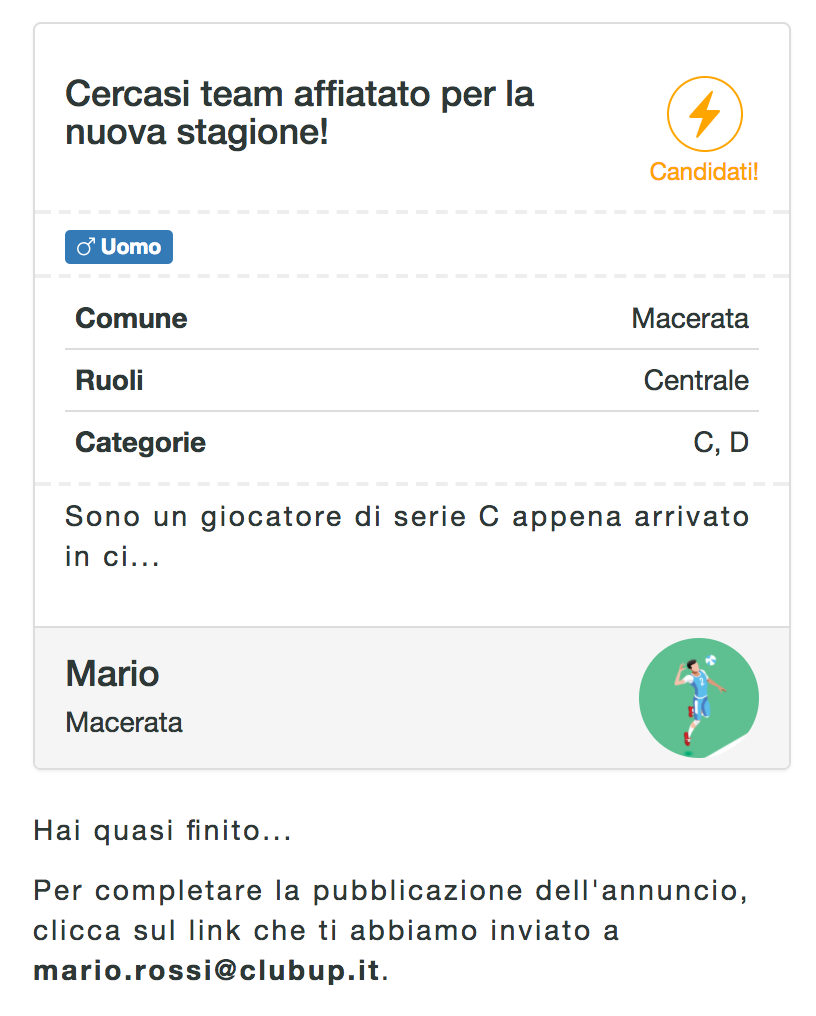Click the "Comune" row label
816x1016 pixels.
(x=131, y=319)
